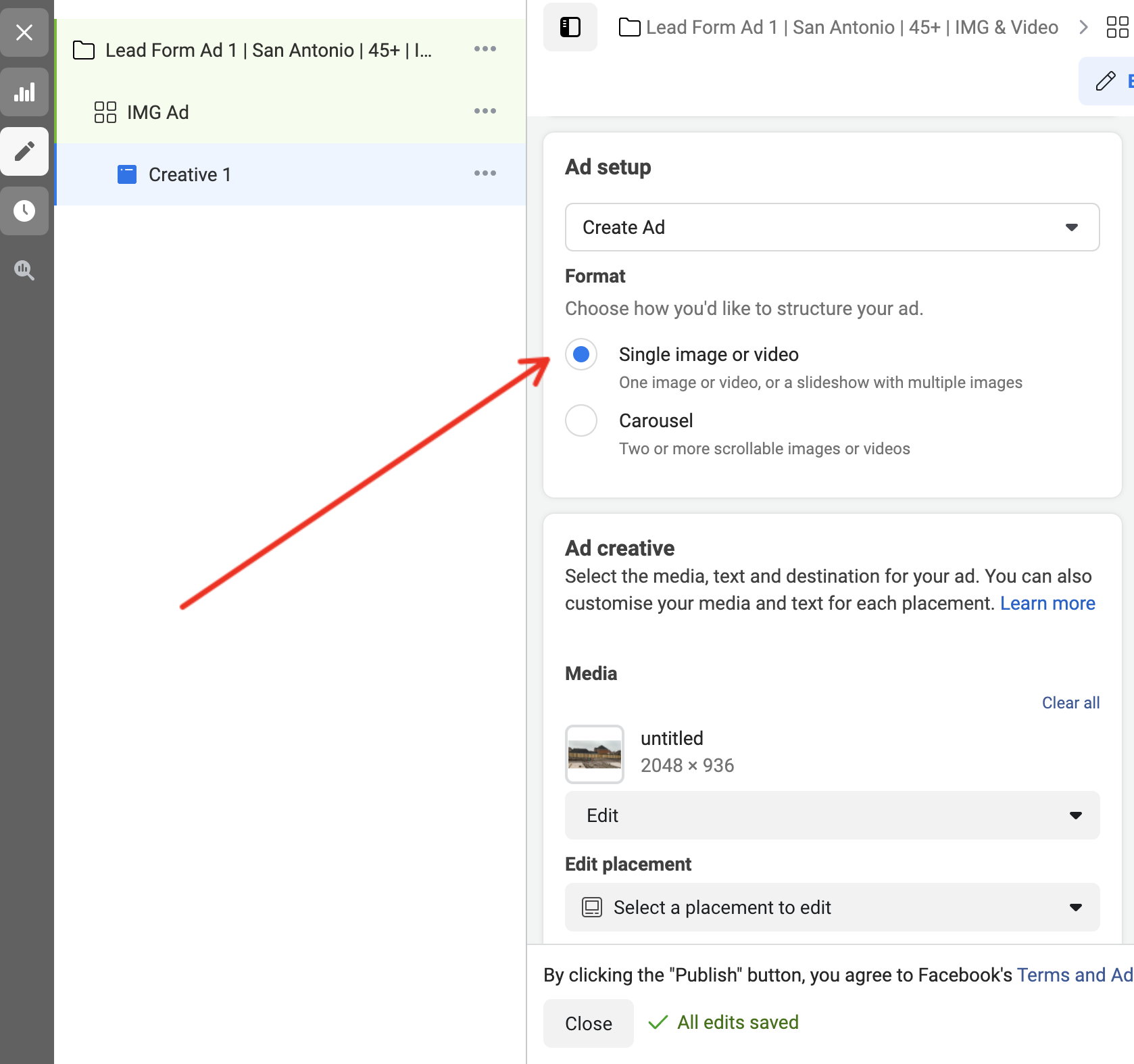Select the pencil edit icon in the sidebar

point(24,151)
